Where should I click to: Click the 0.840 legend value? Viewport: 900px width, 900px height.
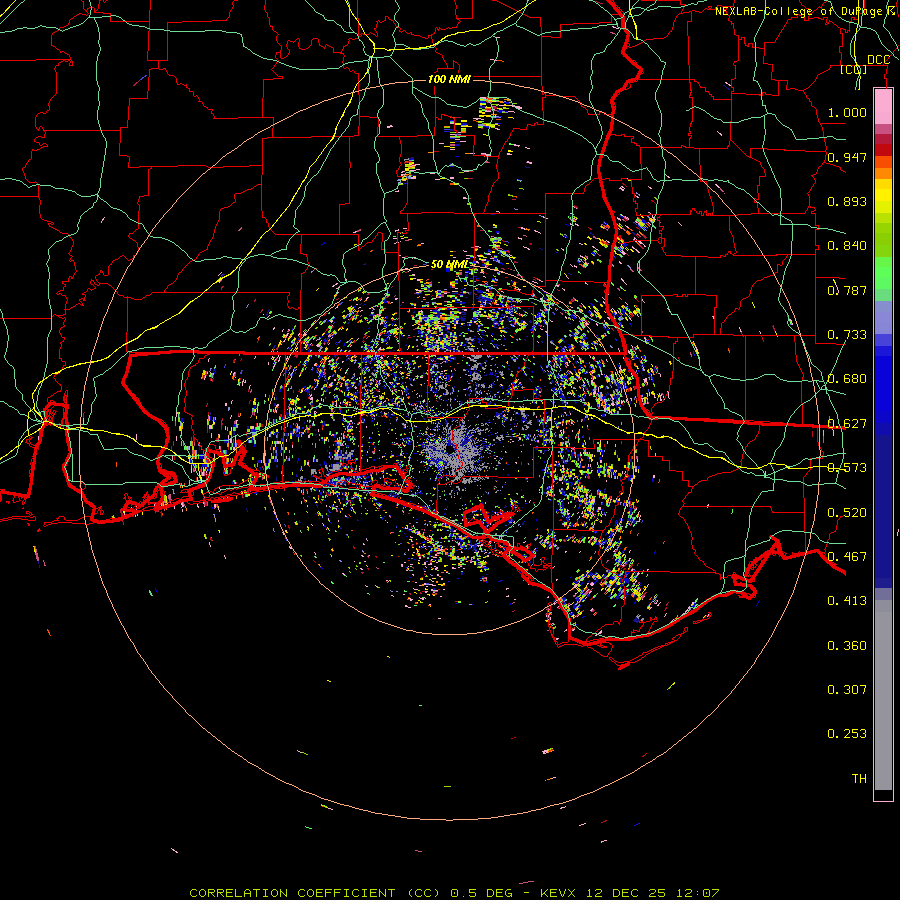click(847, 246)
